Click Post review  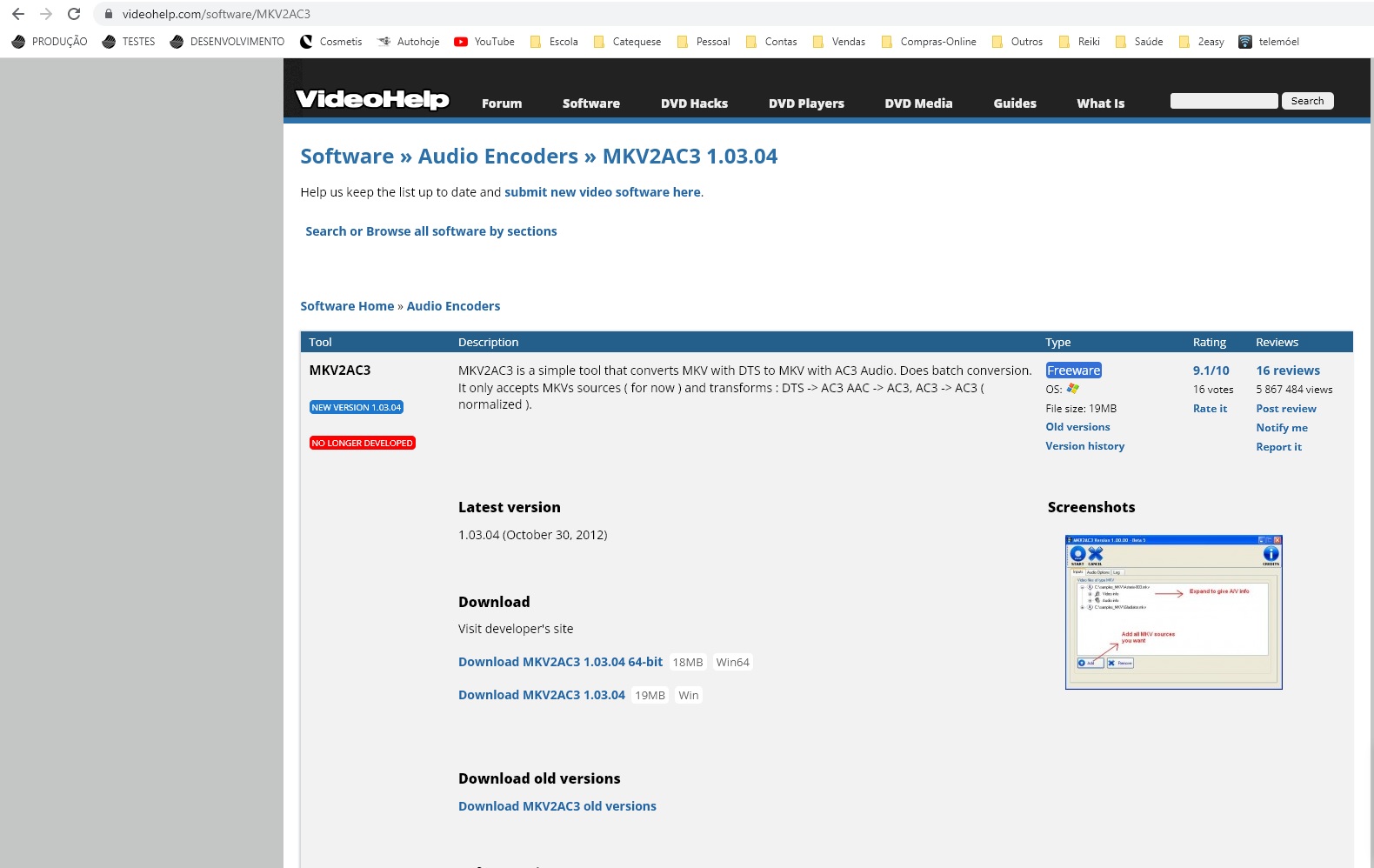[1286, 409]
